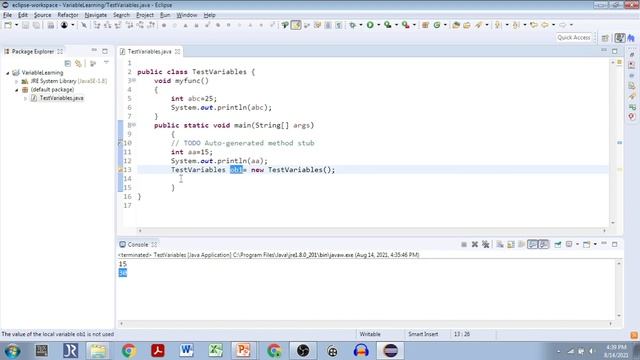The width and height of the screenshot is (640, 360).
Task: Fold the main method at line 8
Action: click(134, 125)
